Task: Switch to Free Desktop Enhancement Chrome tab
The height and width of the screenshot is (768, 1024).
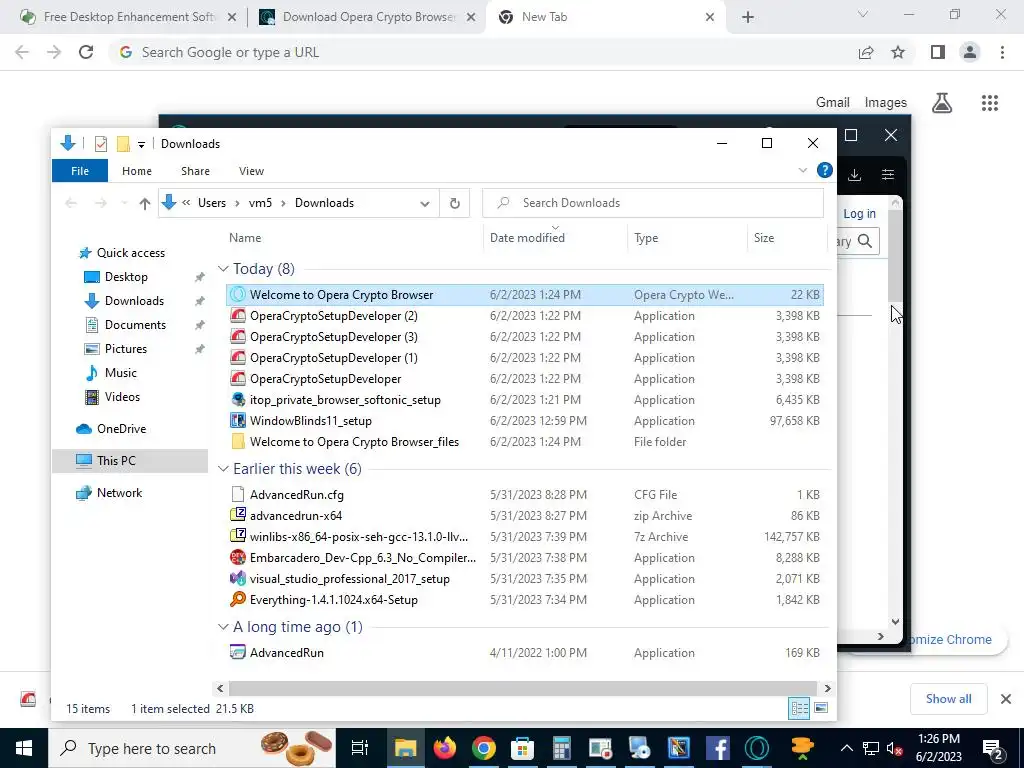Action: (128, 18)
